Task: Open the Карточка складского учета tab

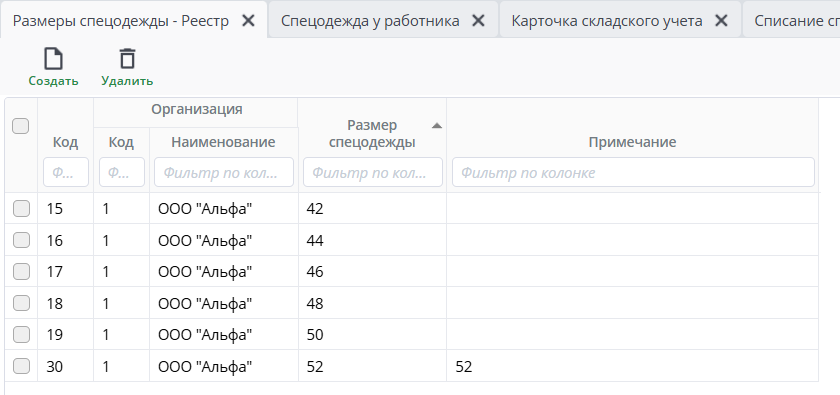Action: click(606, 21)
